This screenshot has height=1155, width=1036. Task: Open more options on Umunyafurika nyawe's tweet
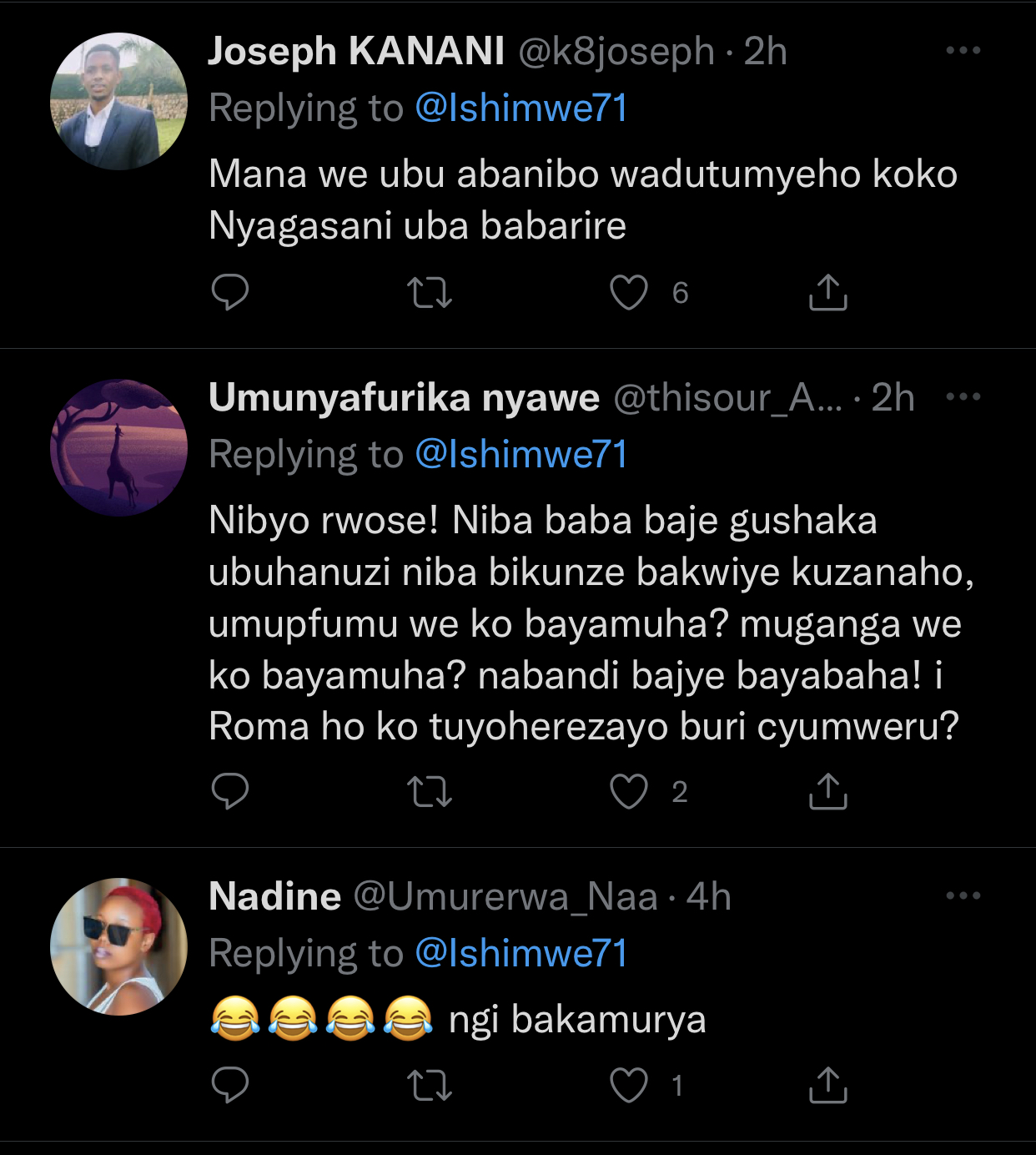963,396
